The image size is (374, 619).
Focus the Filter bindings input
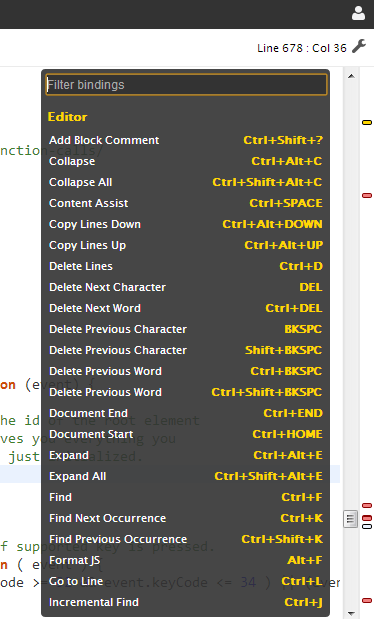186,84
